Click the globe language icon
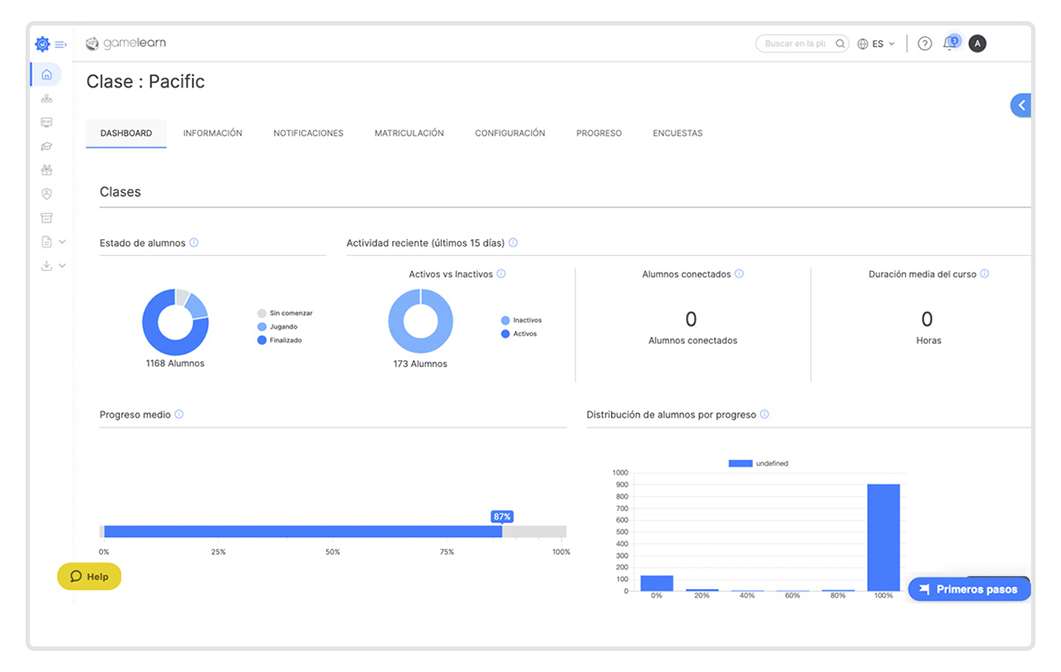Viewport: 1061px width, 672px height. point(863,44)
